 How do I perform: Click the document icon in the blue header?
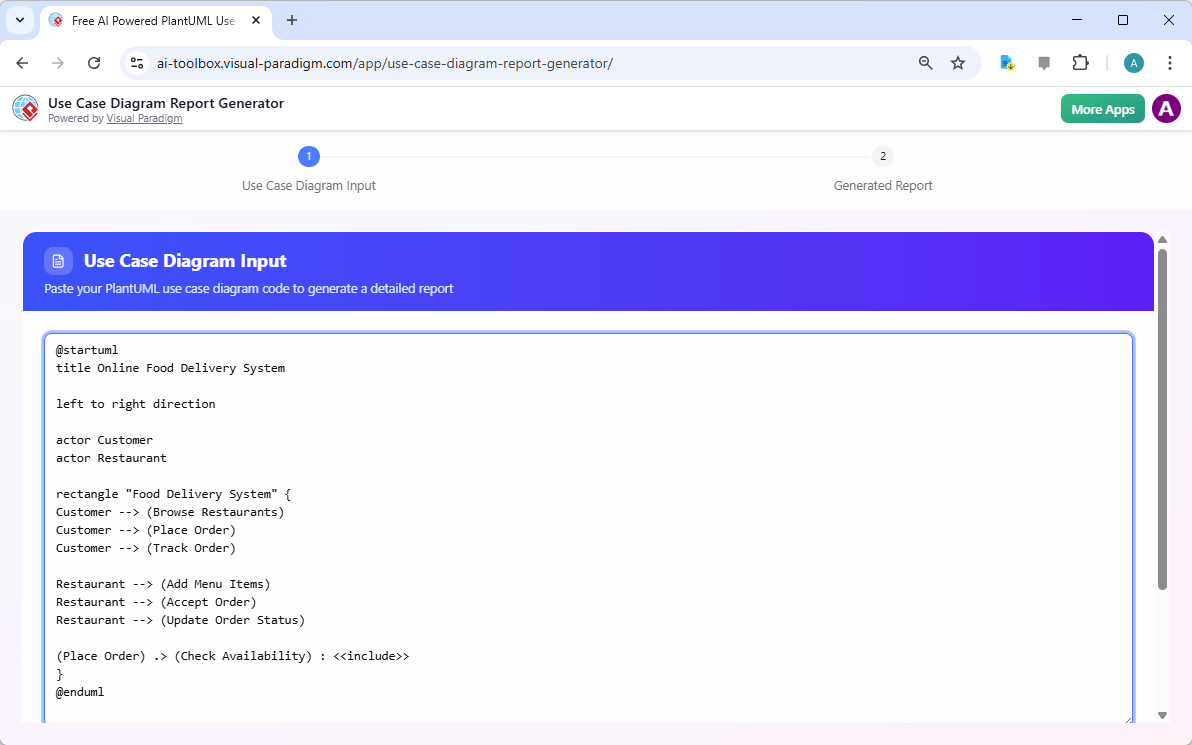pyautogui.click(x=58, y=260)
